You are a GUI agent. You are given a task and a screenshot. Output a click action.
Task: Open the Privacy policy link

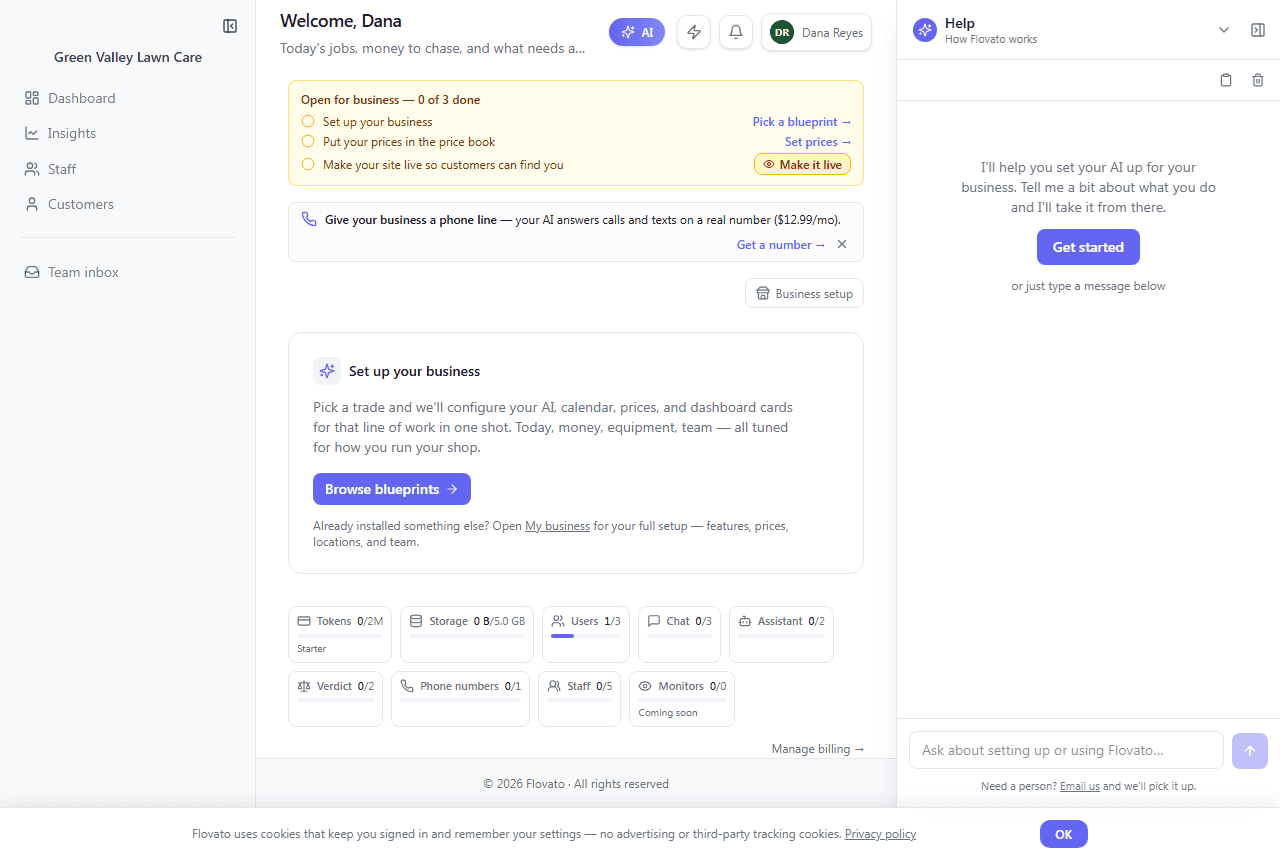click(880, 834)
